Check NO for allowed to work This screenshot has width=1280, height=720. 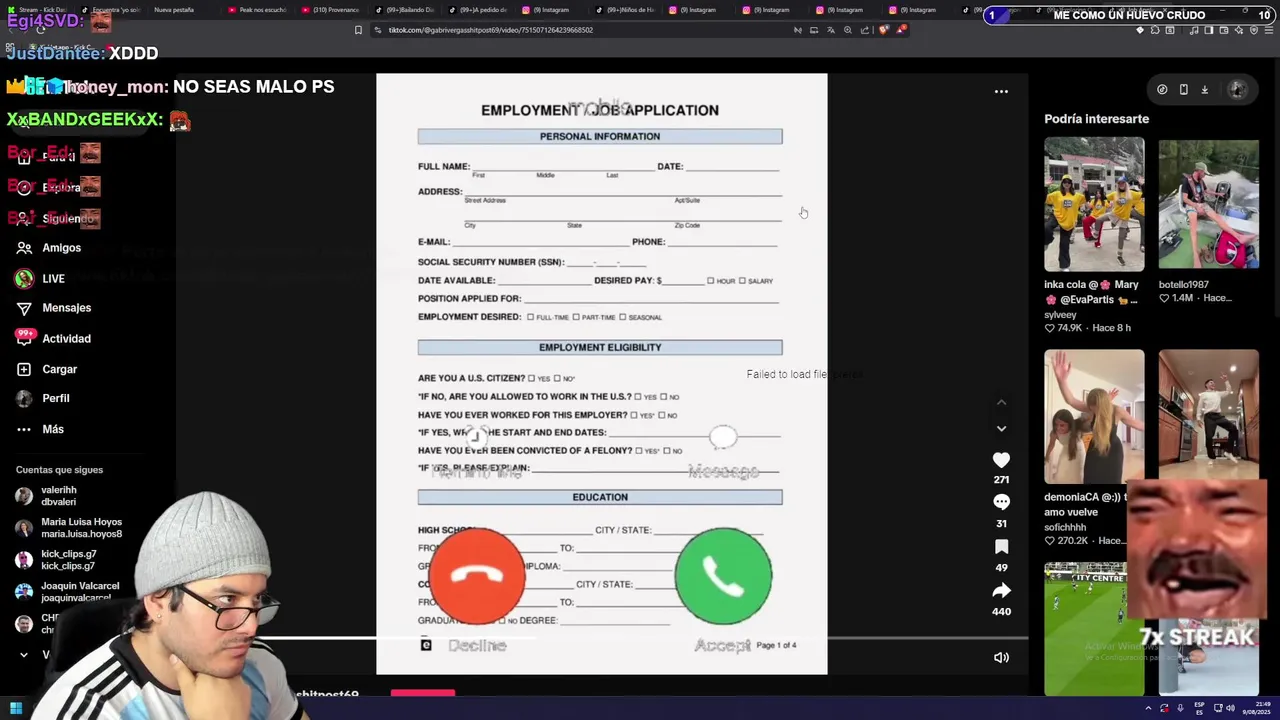(662, 397)
